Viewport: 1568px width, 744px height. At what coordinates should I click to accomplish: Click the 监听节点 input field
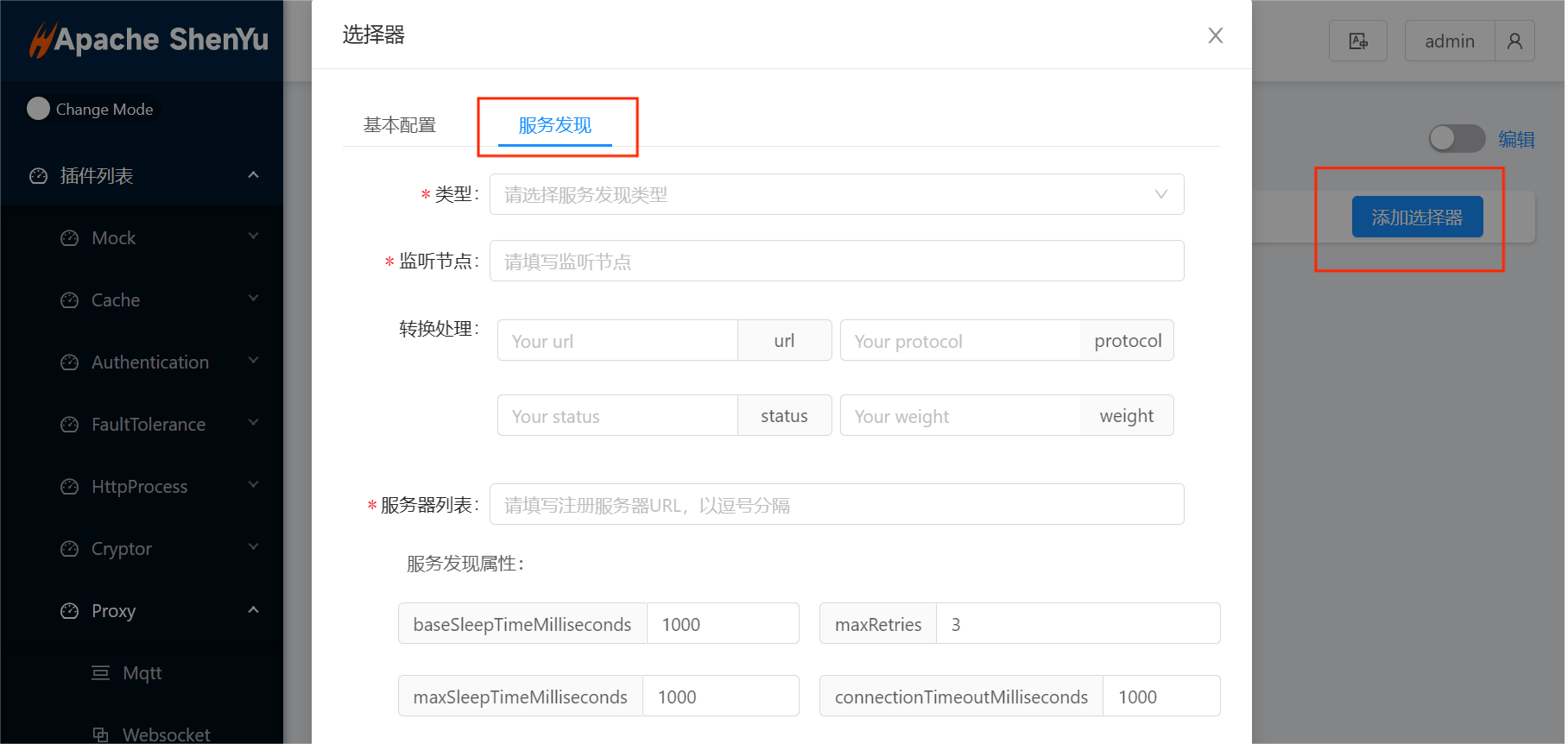point(836,262)
